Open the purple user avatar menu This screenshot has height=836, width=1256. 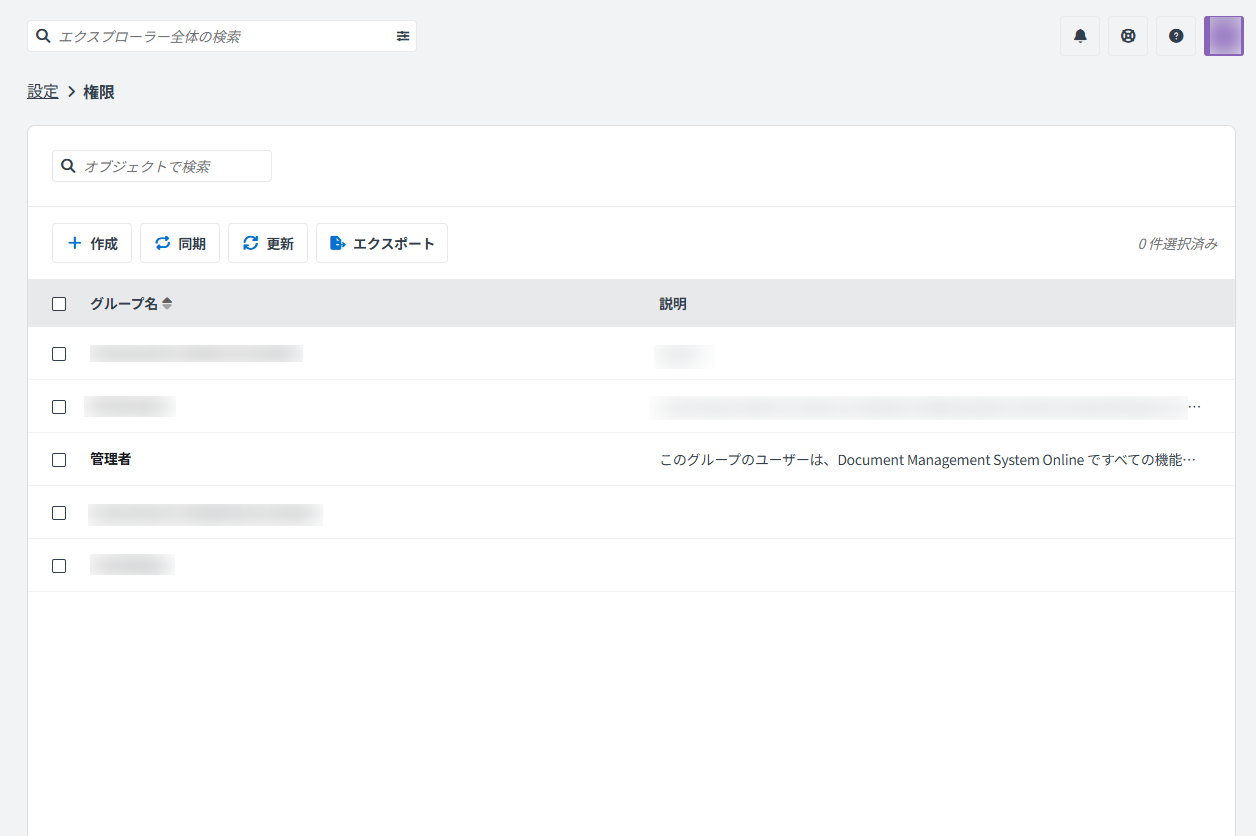pyautogui.click(x=1223, y=36)
